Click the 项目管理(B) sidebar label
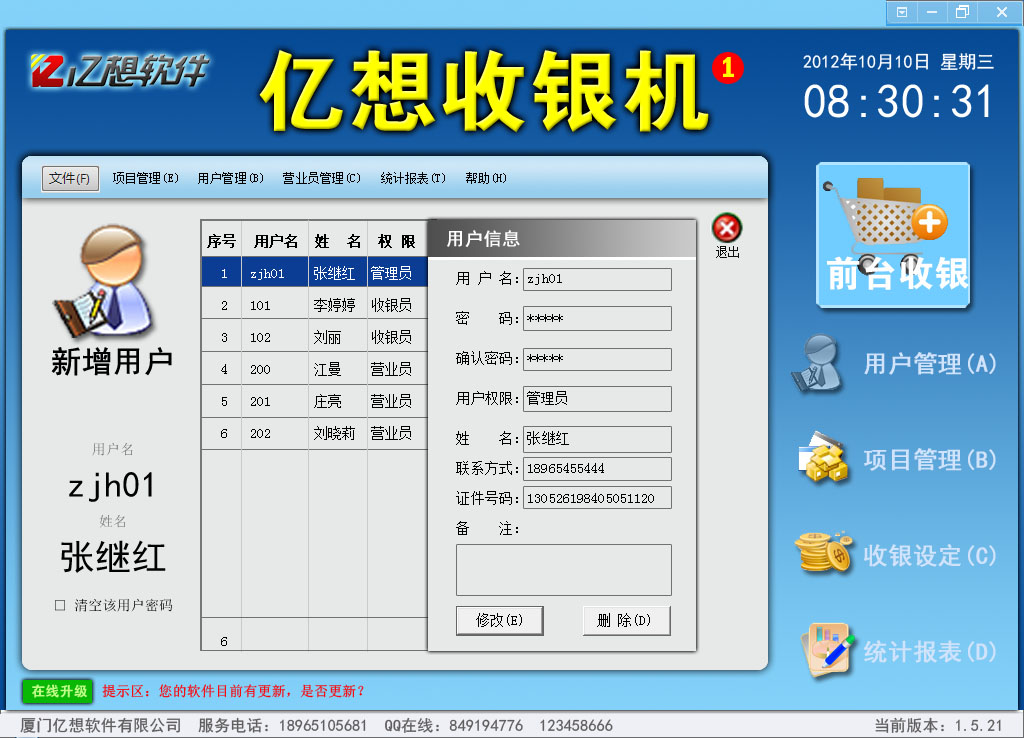 pos(930,460)
